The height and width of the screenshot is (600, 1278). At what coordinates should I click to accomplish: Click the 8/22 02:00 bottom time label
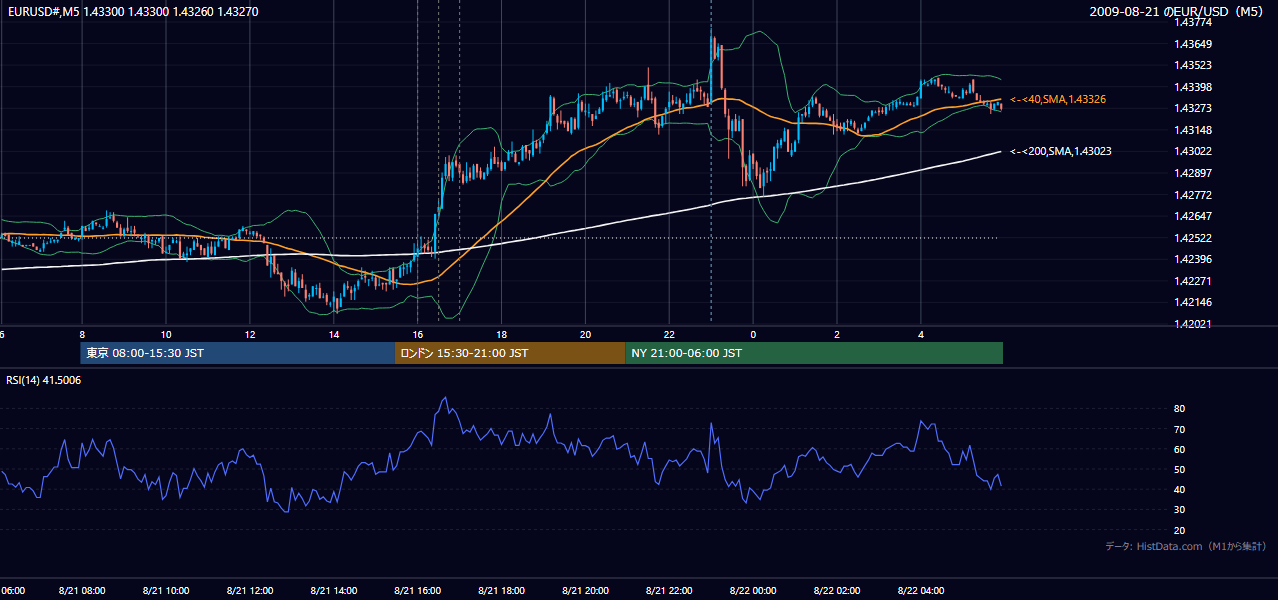pos(837,591)
